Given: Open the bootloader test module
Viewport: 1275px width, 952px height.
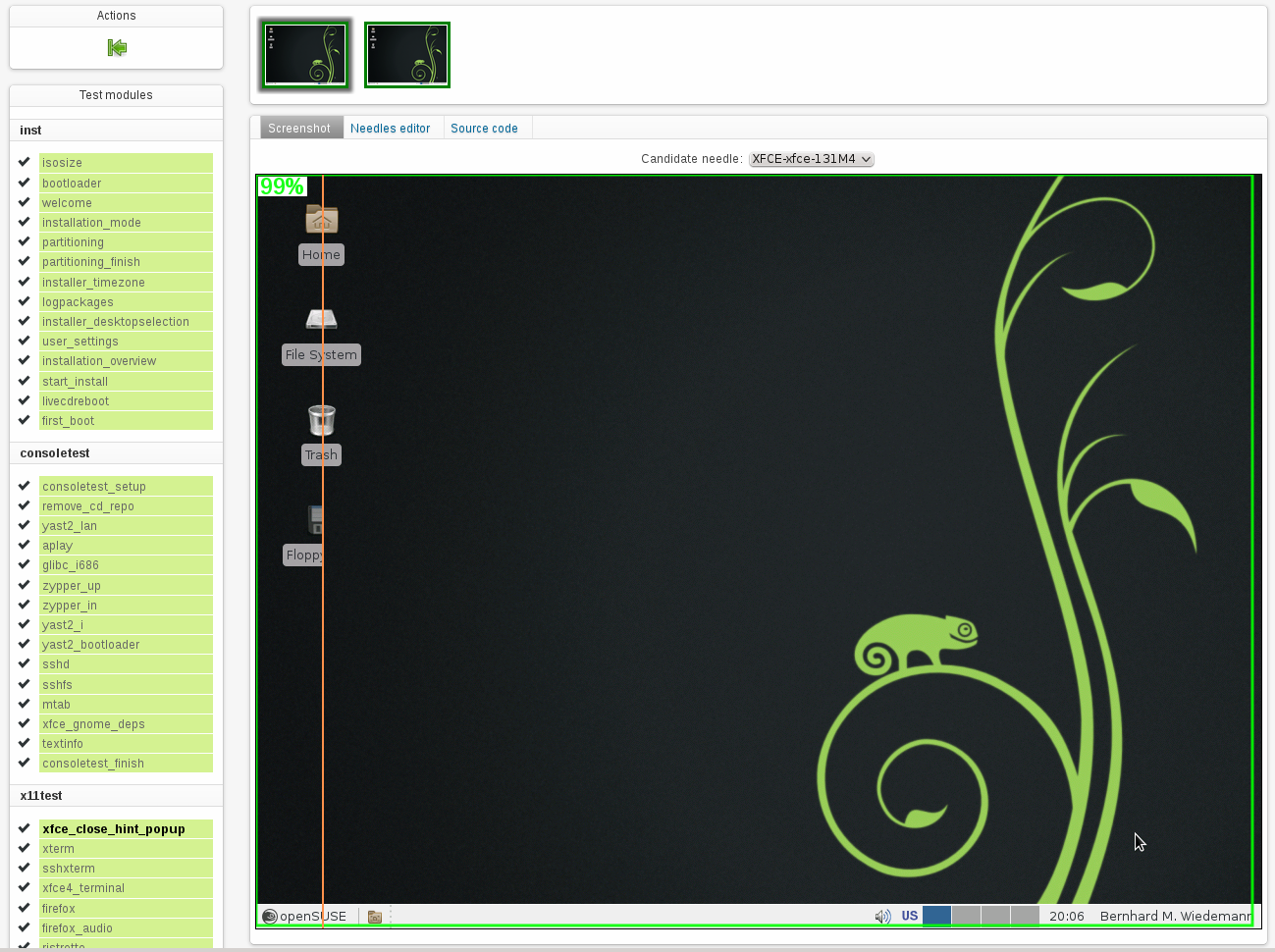Looking at the screenshot, I should tap(126, 184).
